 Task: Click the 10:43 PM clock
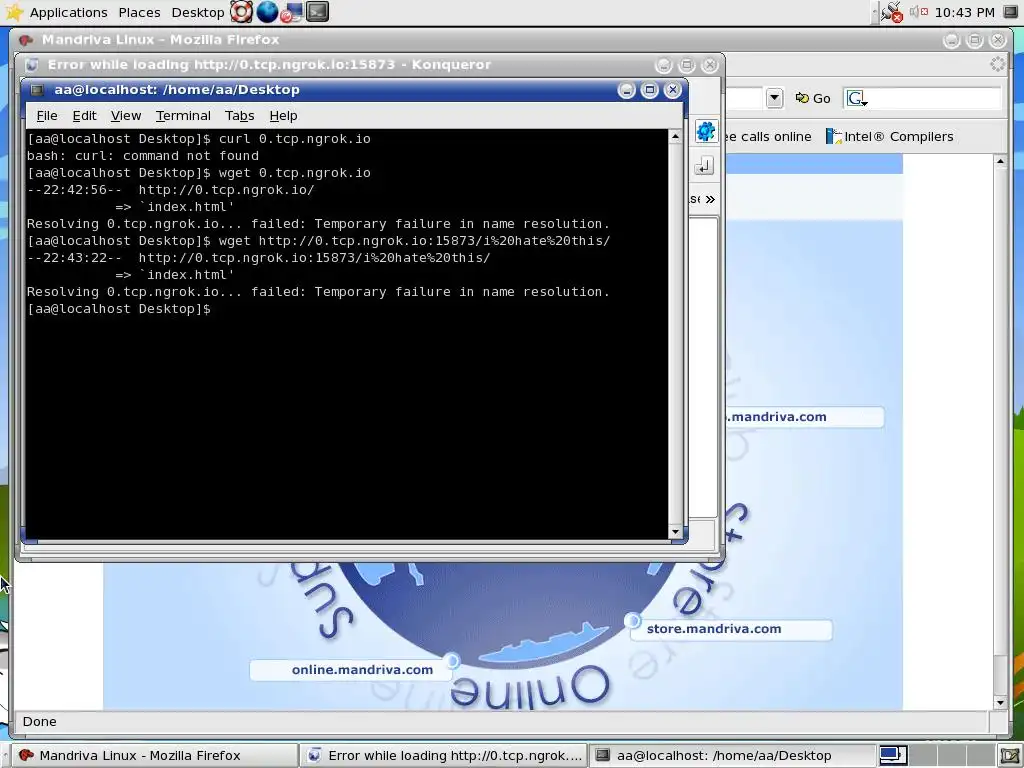coord(965,12)
